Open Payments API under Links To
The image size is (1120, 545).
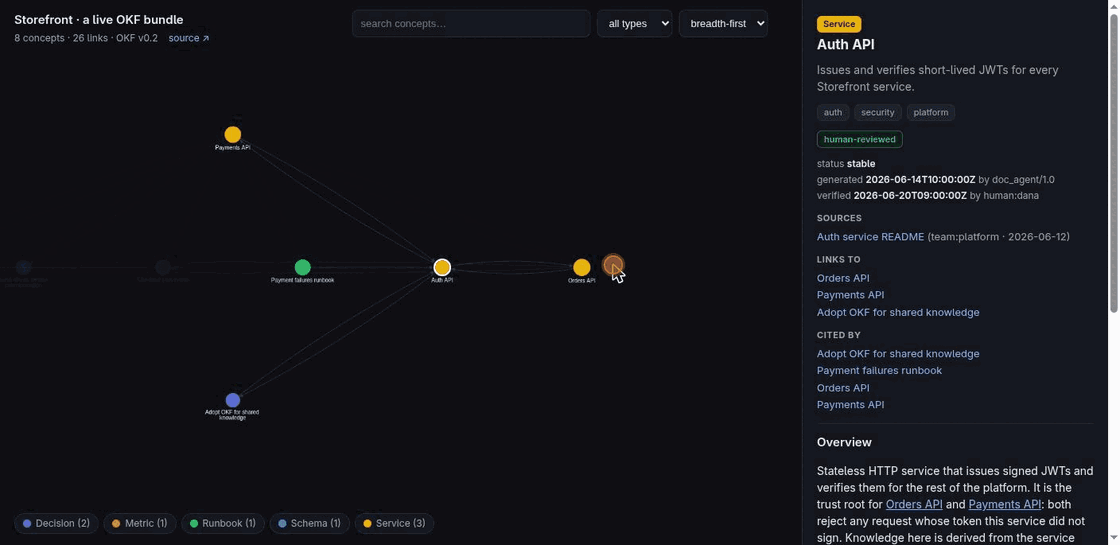pyautogui.click(x=851, y=294)
